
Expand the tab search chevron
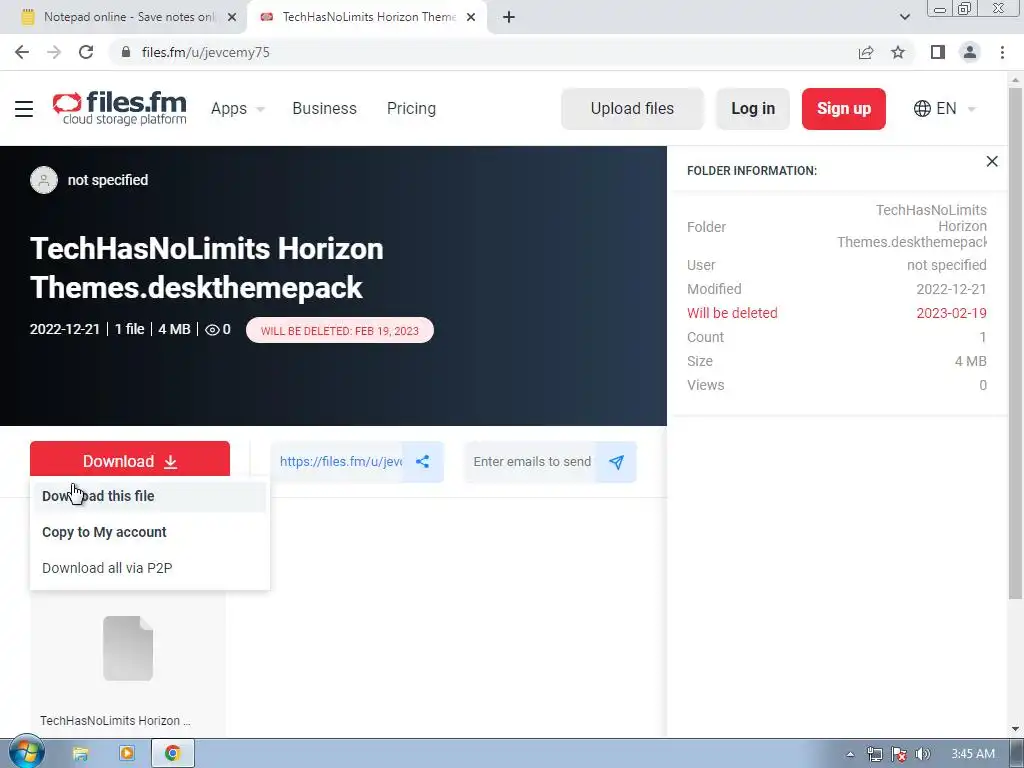pyautogui.click(x=904, y=17)
